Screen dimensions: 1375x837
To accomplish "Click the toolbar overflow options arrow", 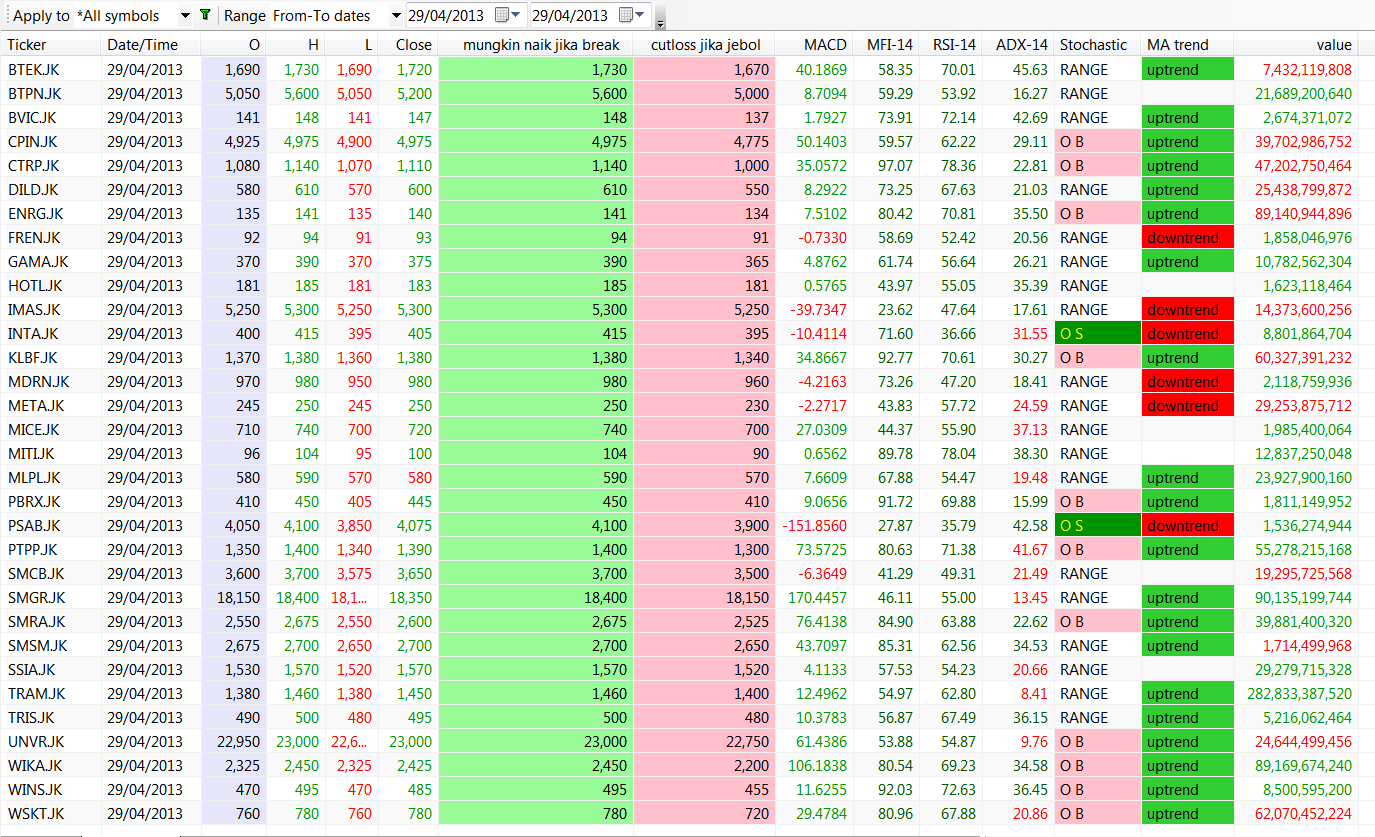I will pyautogui.click(x=660, y=24).
